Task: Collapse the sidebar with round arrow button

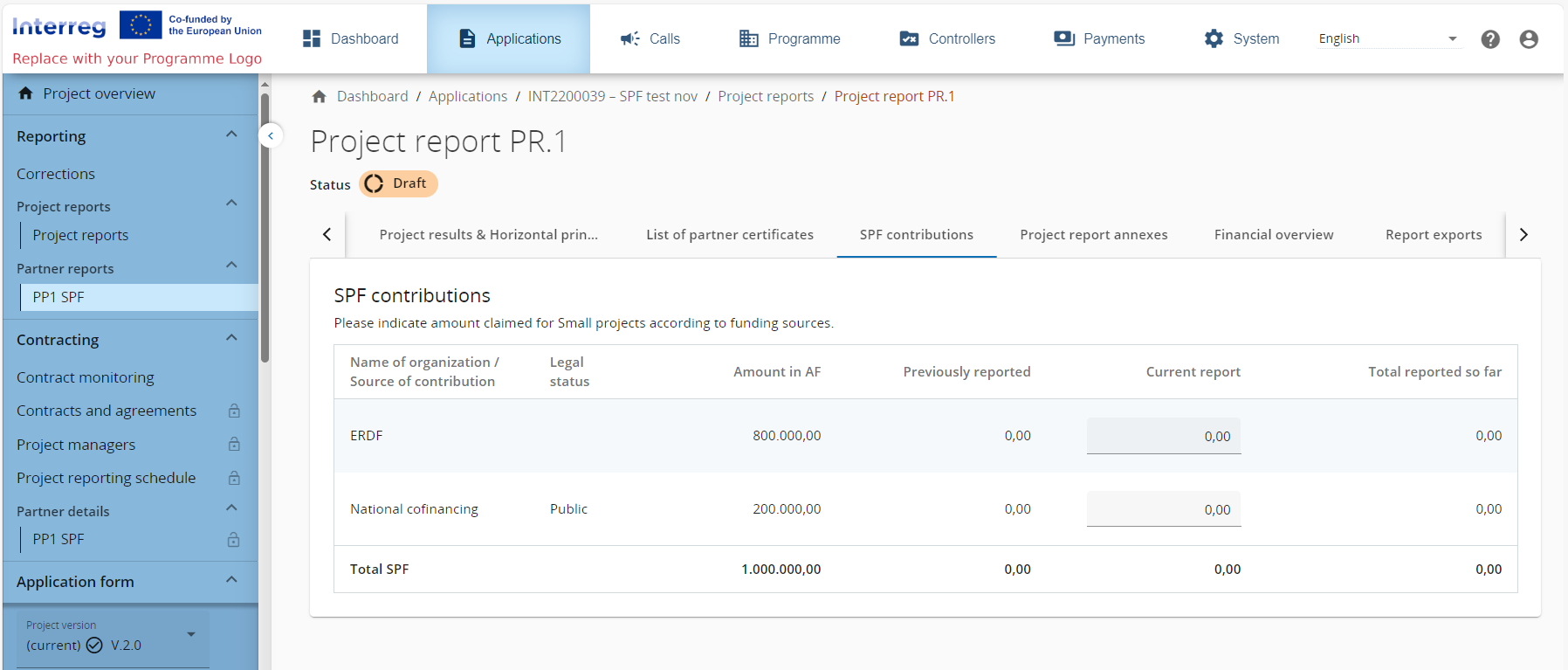Action: tap(271, 136)
